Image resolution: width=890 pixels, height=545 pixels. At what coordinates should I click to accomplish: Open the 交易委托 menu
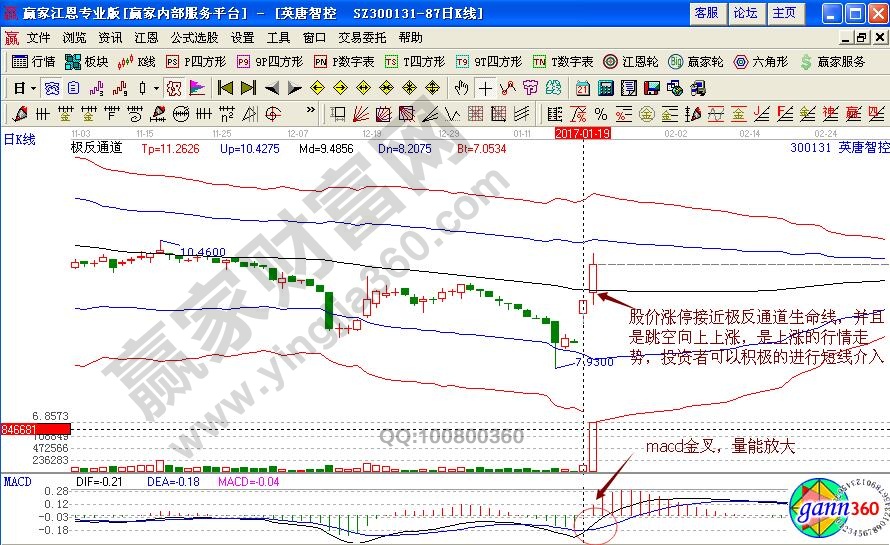[x=360, y=37]
